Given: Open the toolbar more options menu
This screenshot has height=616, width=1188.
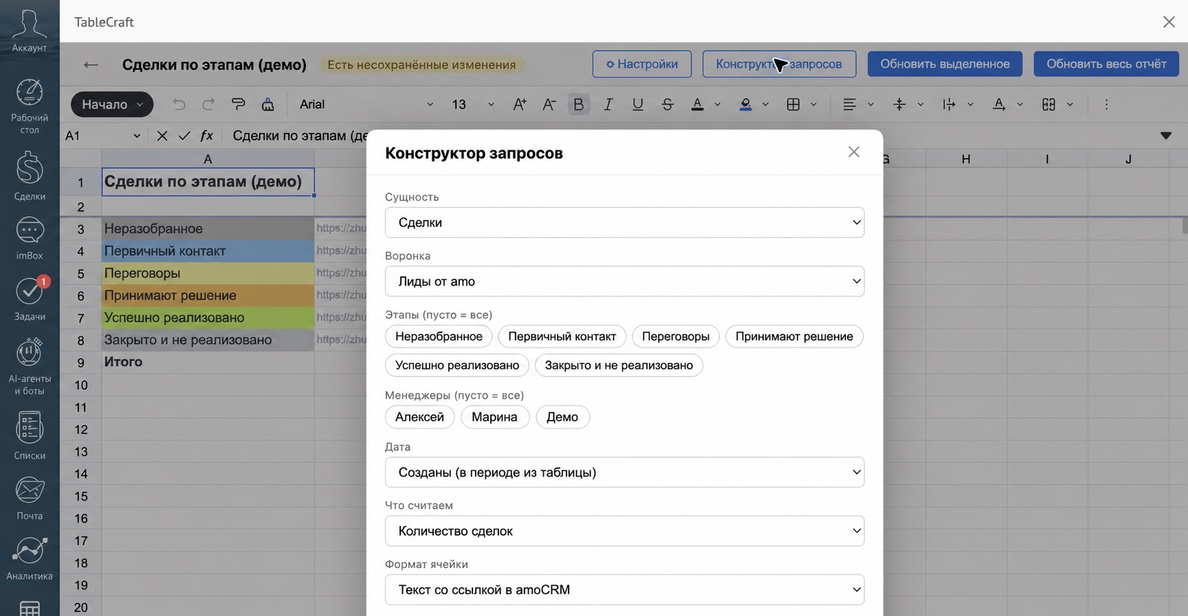Looking at the screenshot, I should 1106,105.
